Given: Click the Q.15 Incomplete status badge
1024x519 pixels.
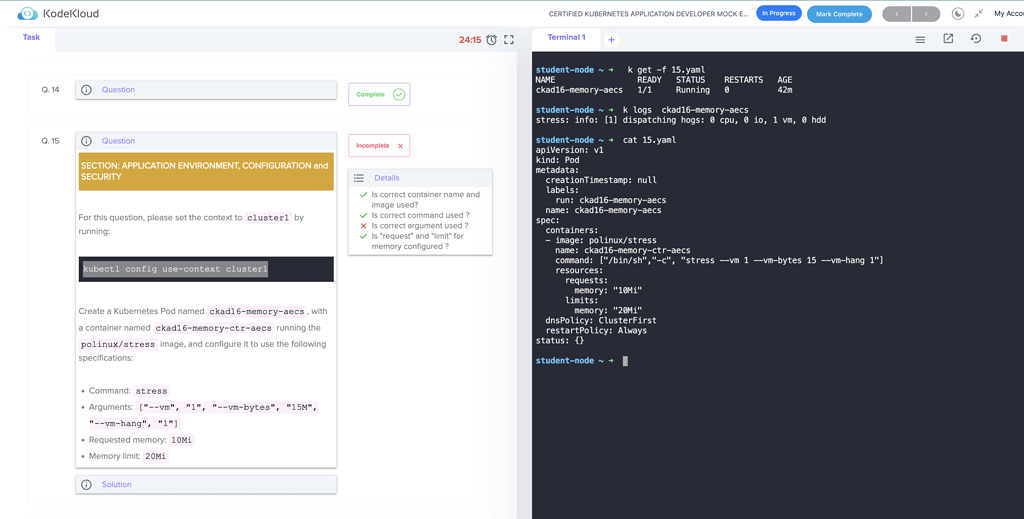Looking at the screenshot, I should [x=379, y=146].
